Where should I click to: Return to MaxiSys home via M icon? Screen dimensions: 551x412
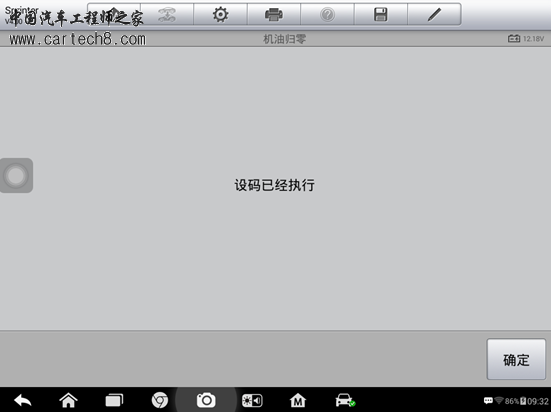point(298,400)
